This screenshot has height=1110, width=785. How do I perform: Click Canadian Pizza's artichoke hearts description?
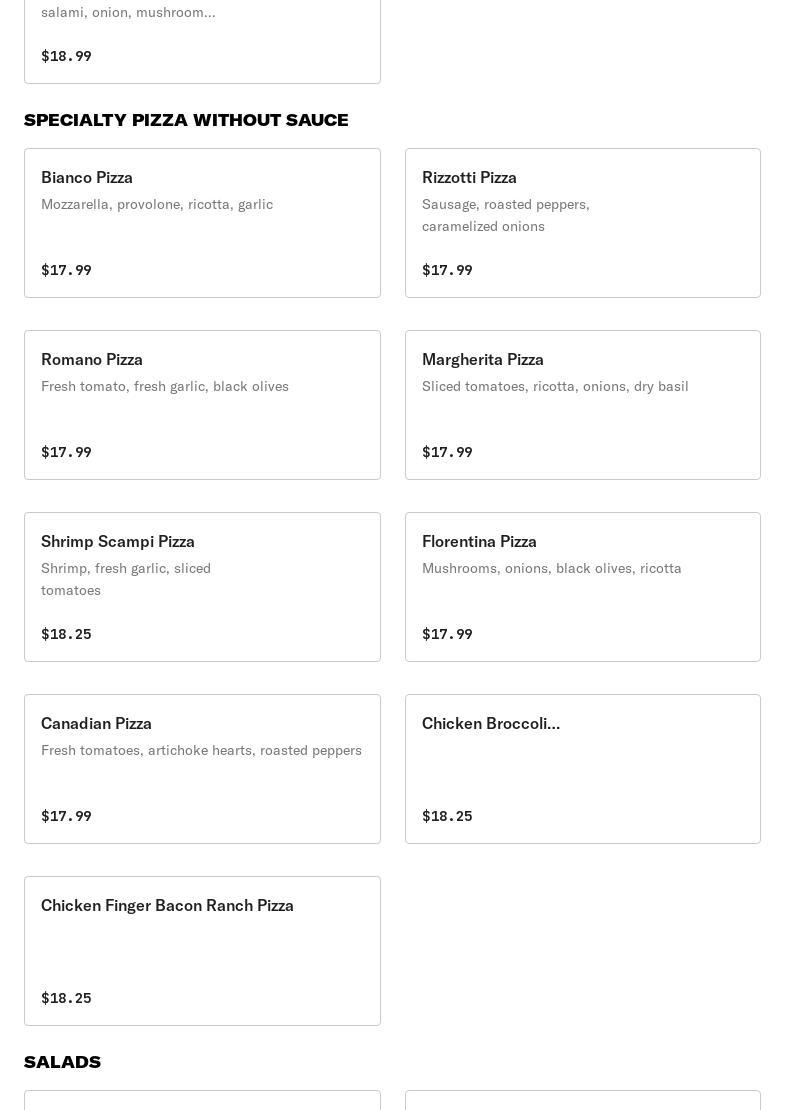click(201, 750)
